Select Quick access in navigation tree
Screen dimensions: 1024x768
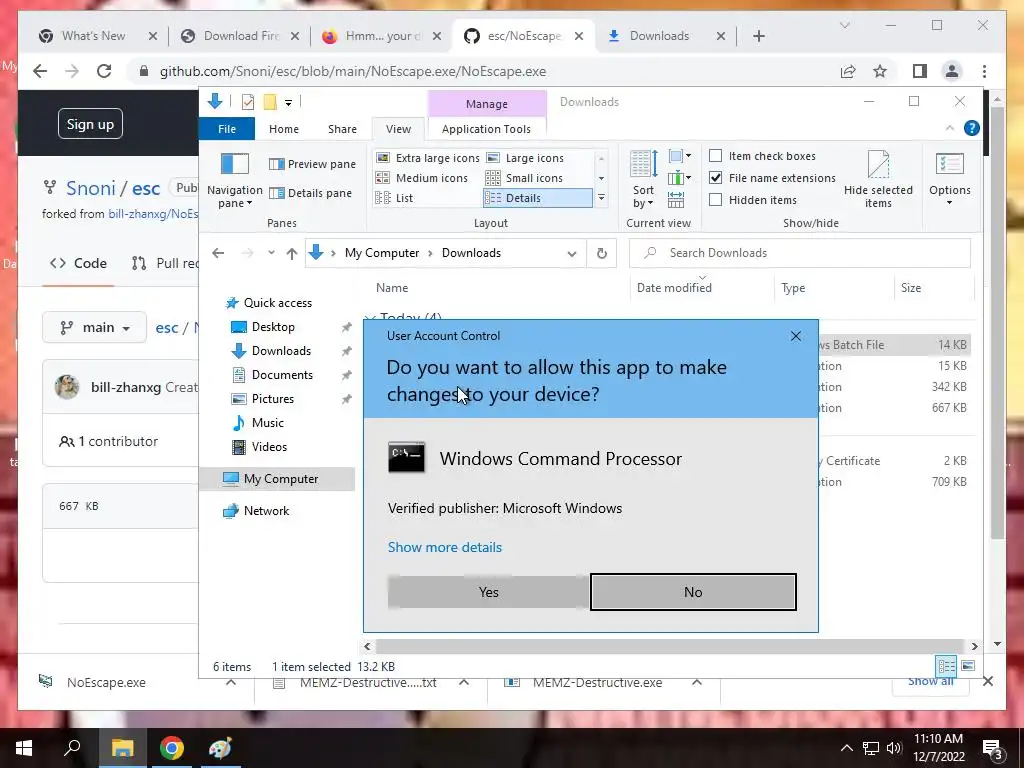(268, 303)
